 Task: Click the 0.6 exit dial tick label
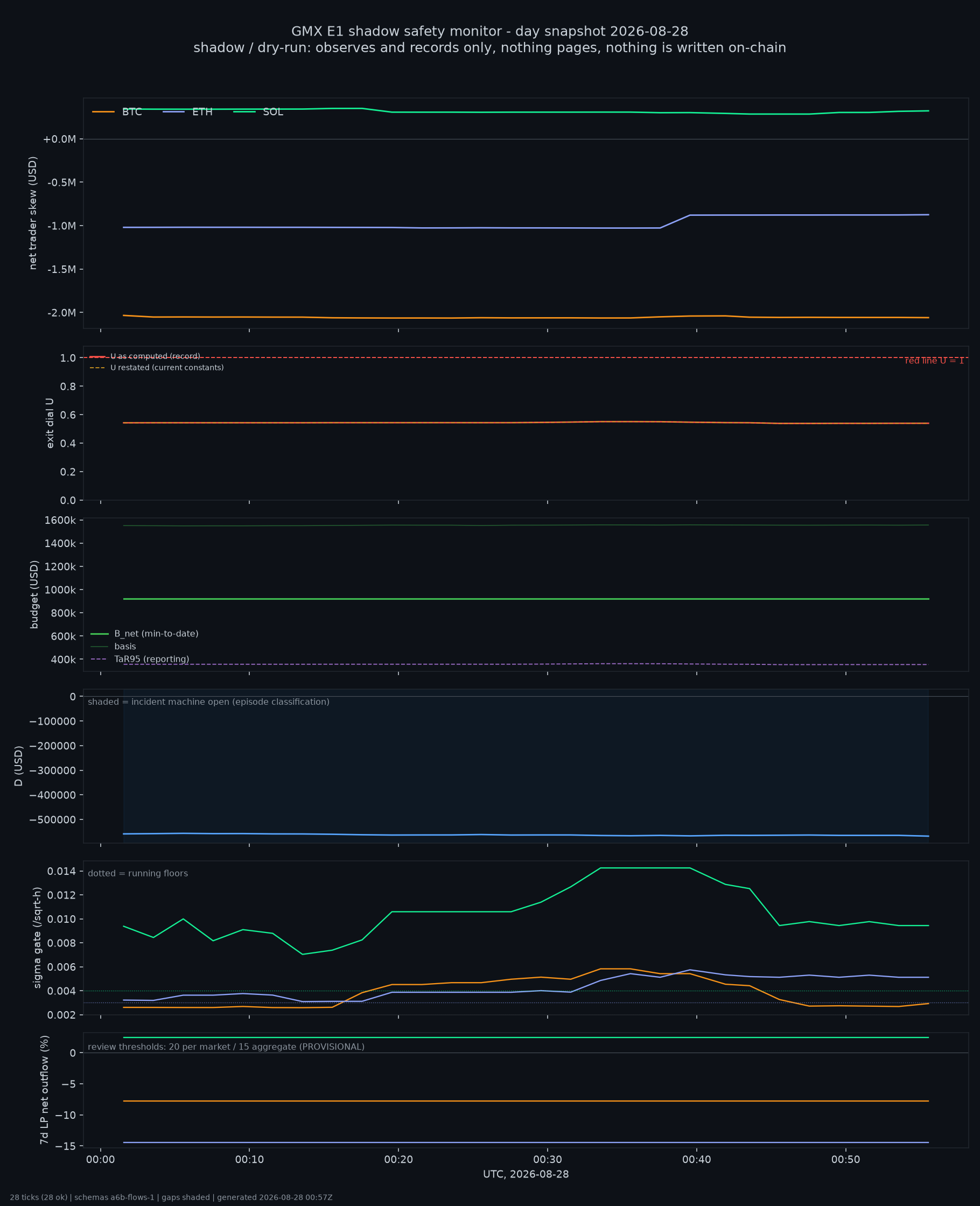(x=68, y=415)
